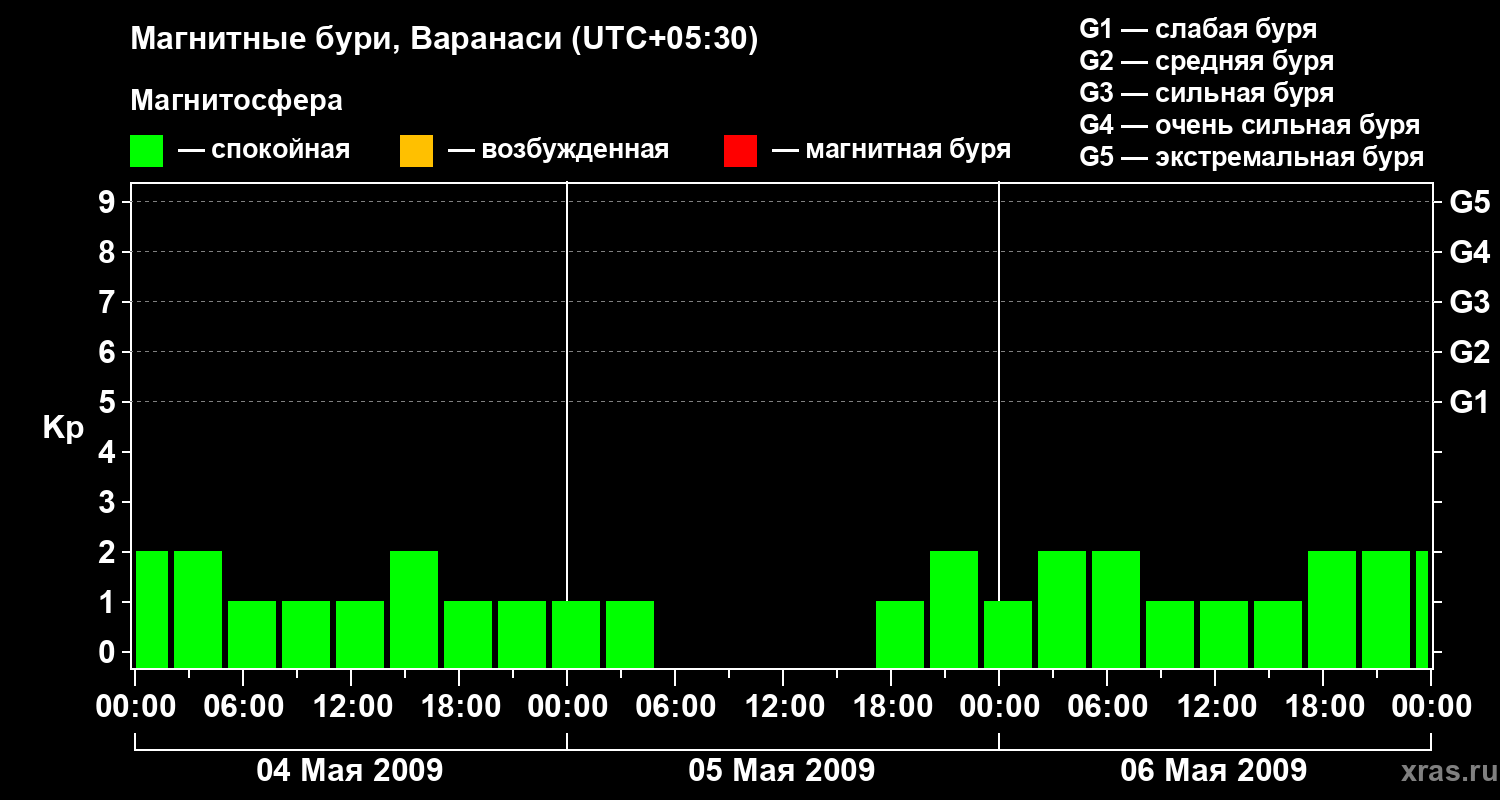Click the '— магнитная буря' legend label
This screenshot has height=800, width=1500.
(x=891, y=150)
